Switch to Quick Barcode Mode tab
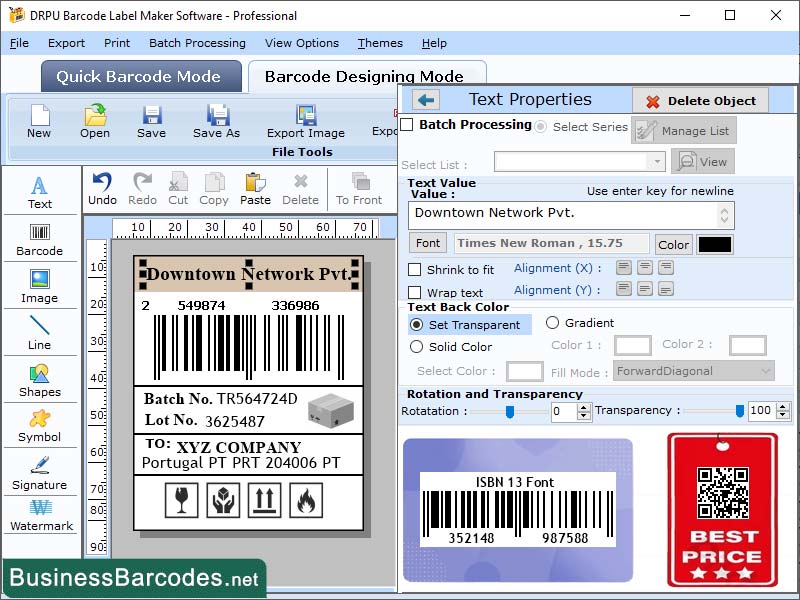 pyautogui.click(x=140, y=77)
